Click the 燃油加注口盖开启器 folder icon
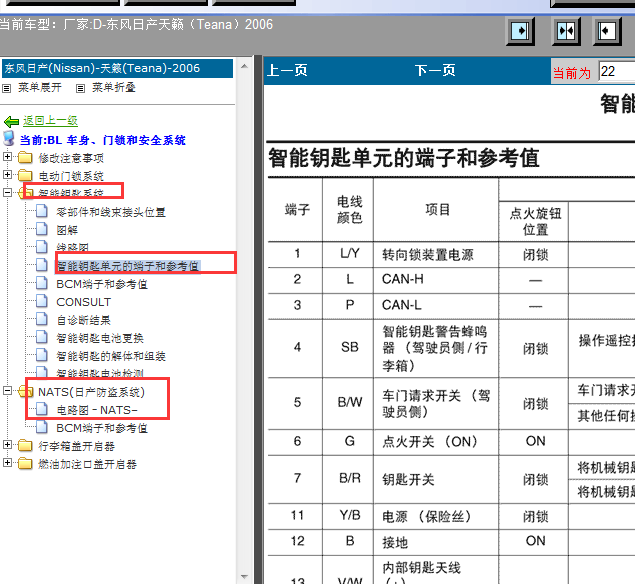The width and height of the screenshot is (635, 584). point(25,463)
